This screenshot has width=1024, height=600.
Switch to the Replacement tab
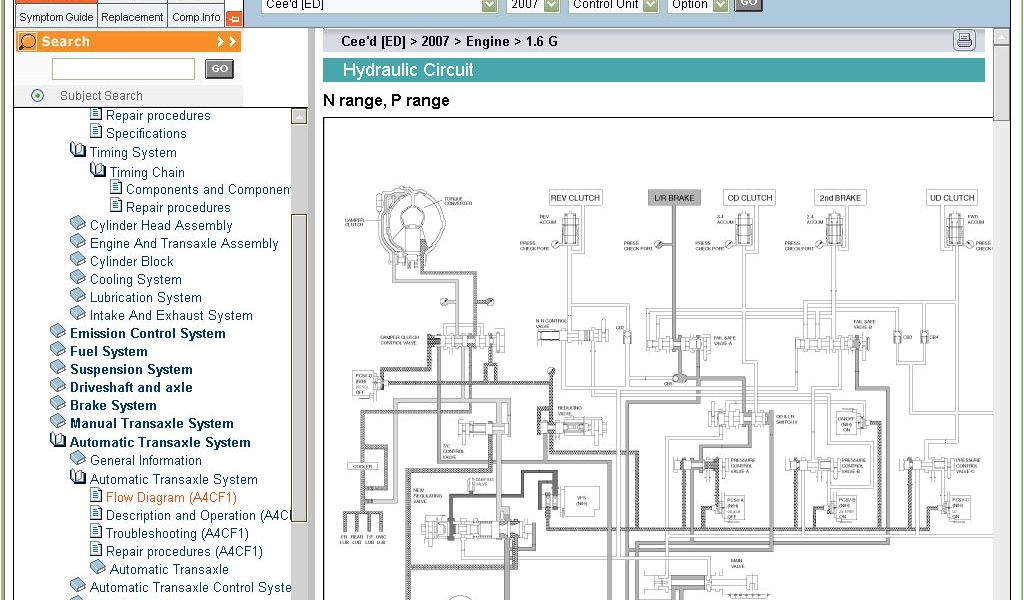(x=132, y=17)
